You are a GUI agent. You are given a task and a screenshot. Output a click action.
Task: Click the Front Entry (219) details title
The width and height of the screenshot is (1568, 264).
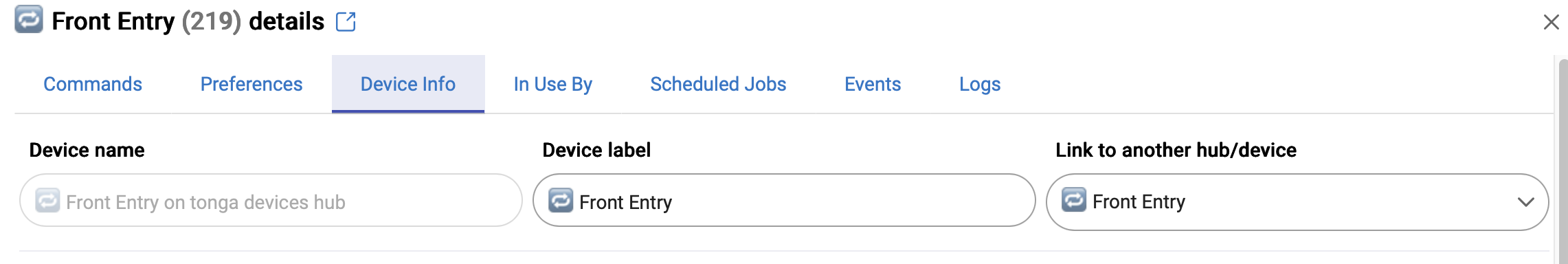(x=188, y=21)
